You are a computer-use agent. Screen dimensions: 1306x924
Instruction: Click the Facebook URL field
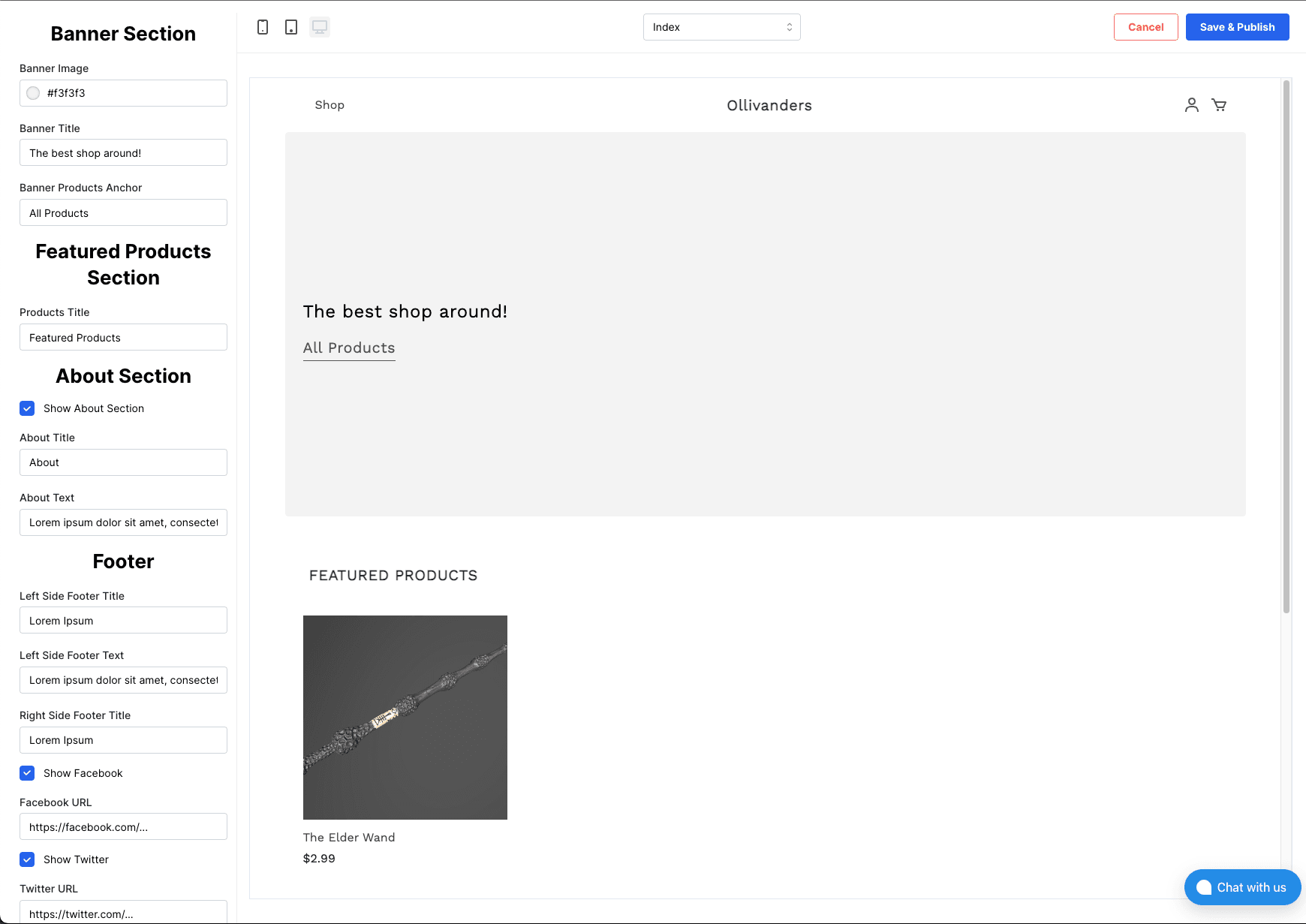[122, 826]
